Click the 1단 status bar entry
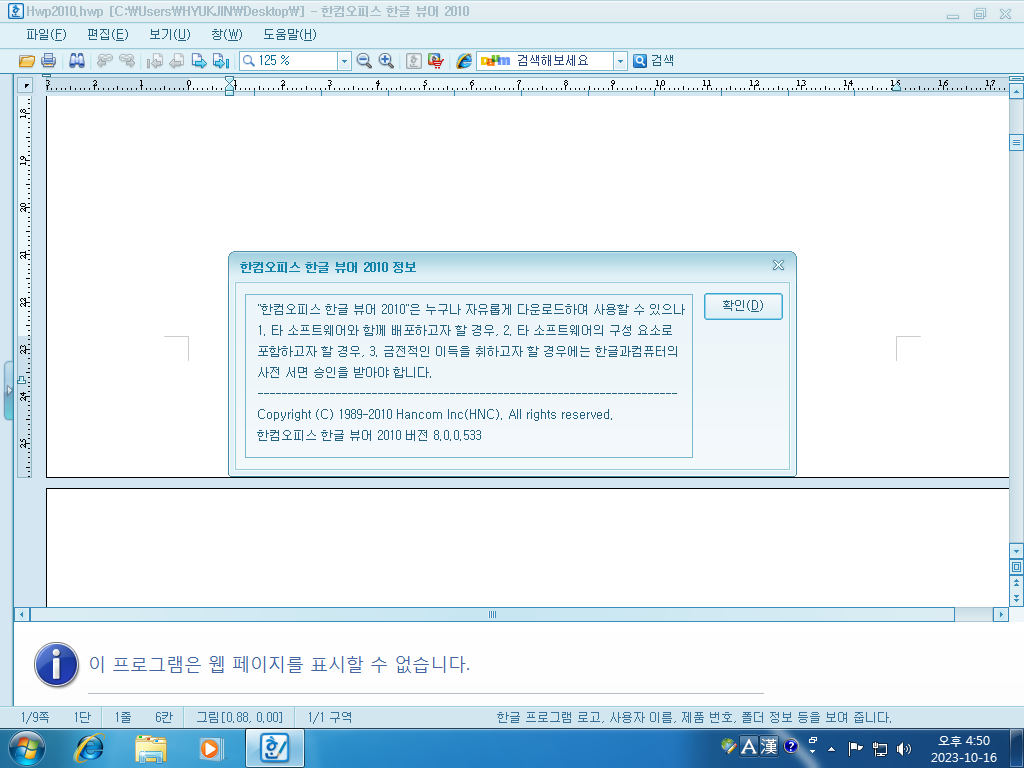Viewport: 1024px width, 768px height. pos(82,717)
